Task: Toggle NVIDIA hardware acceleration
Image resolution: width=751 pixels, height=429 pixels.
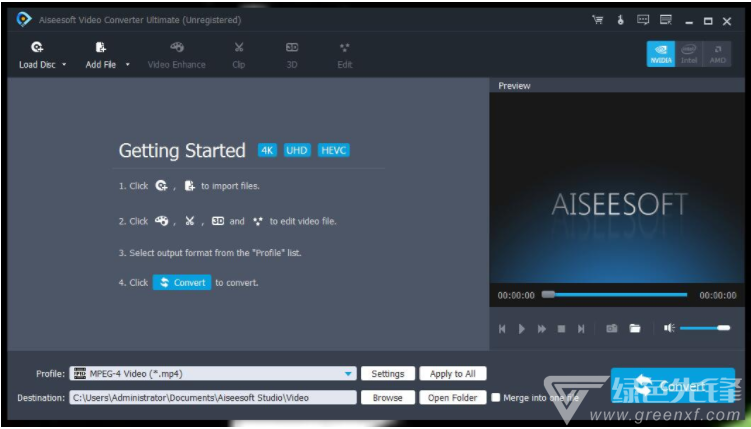Action: click(660, 54)
